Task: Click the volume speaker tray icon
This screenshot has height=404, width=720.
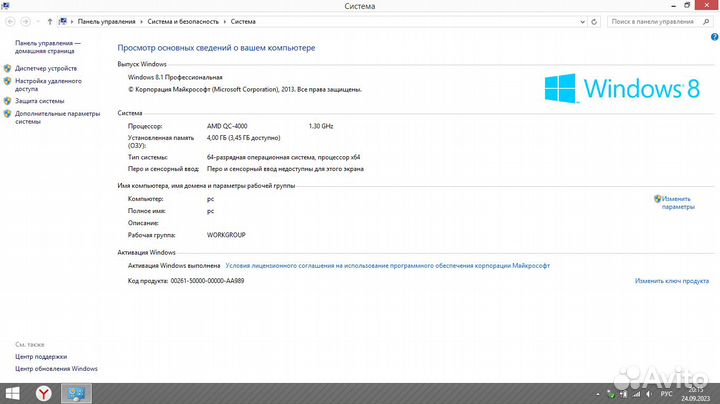Action: tap(649, 394)
